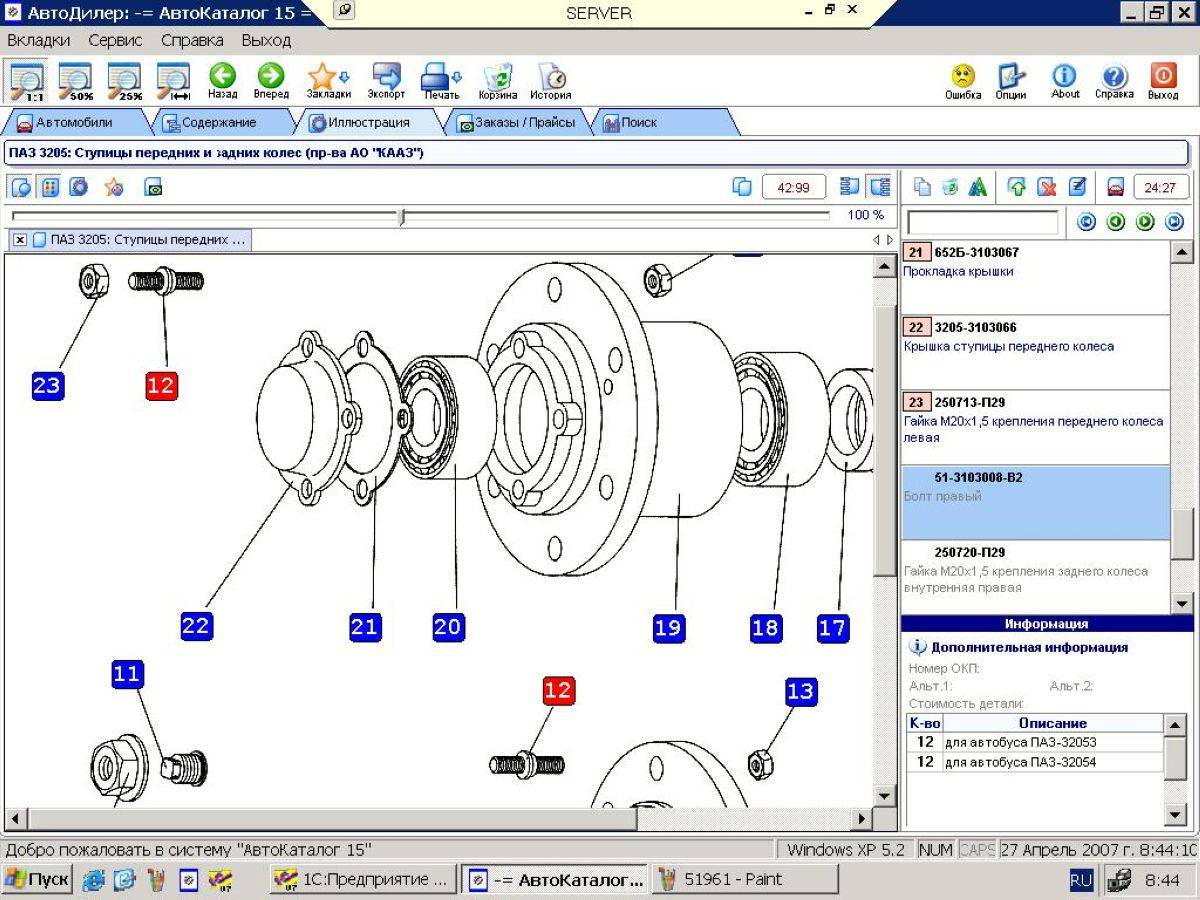Click the Экспорт toolbar icon
Viewport: 1200px width, 900px height.
click(386, 76)
